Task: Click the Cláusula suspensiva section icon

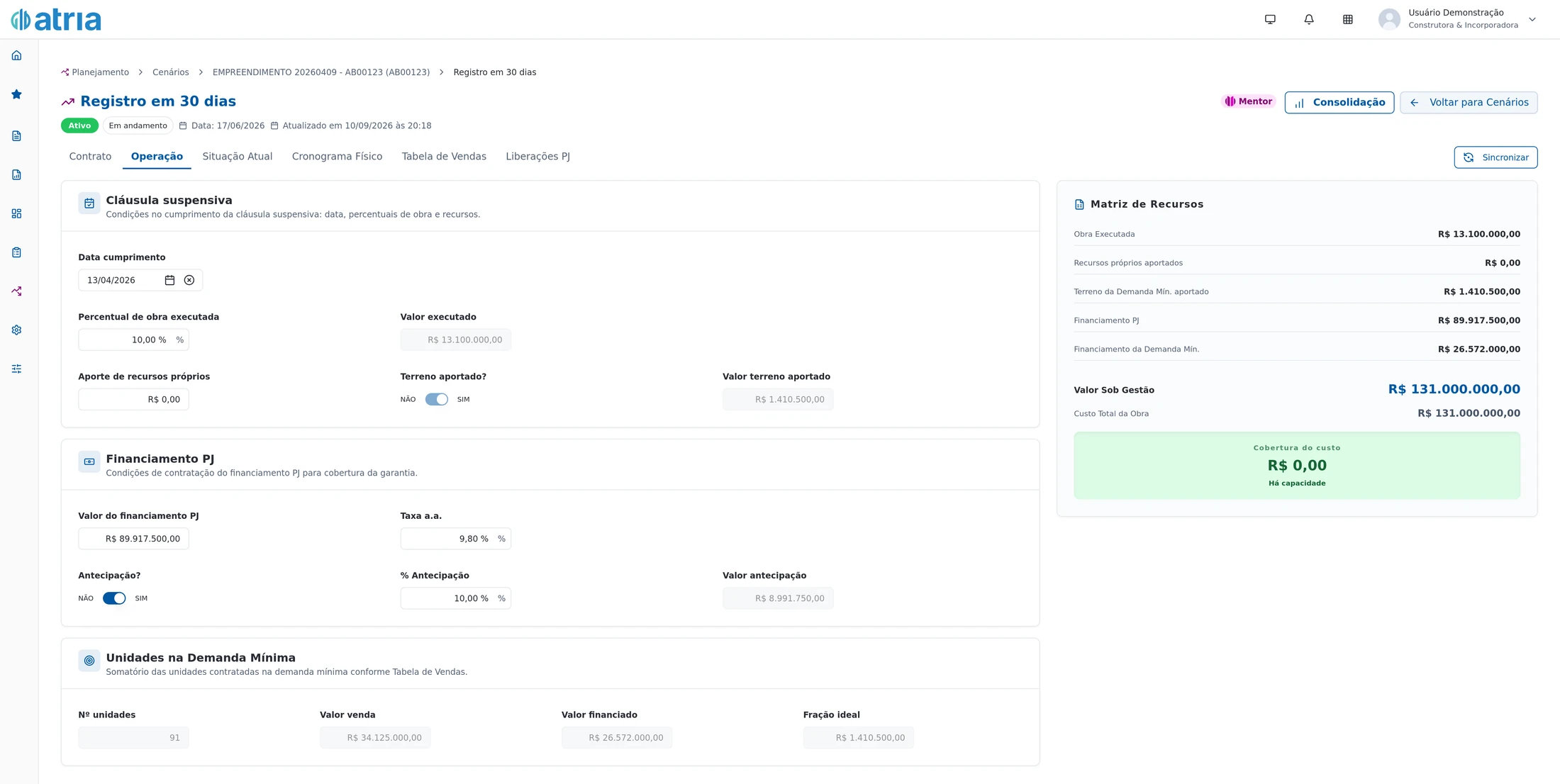Action: click(x=89, y=203)
